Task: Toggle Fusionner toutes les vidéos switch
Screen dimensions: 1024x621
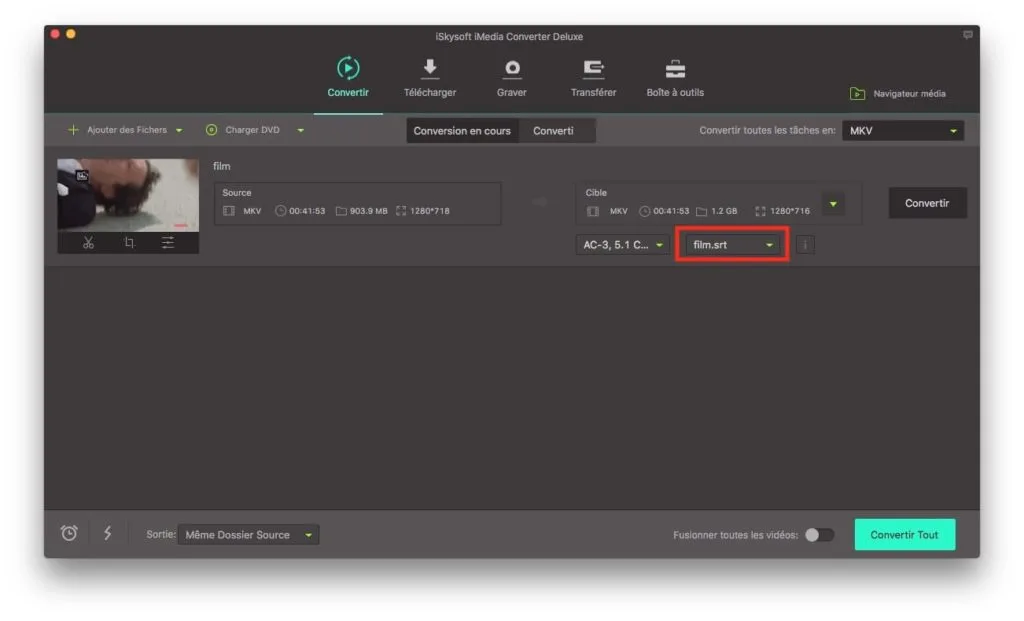Action: pos(819,535)
